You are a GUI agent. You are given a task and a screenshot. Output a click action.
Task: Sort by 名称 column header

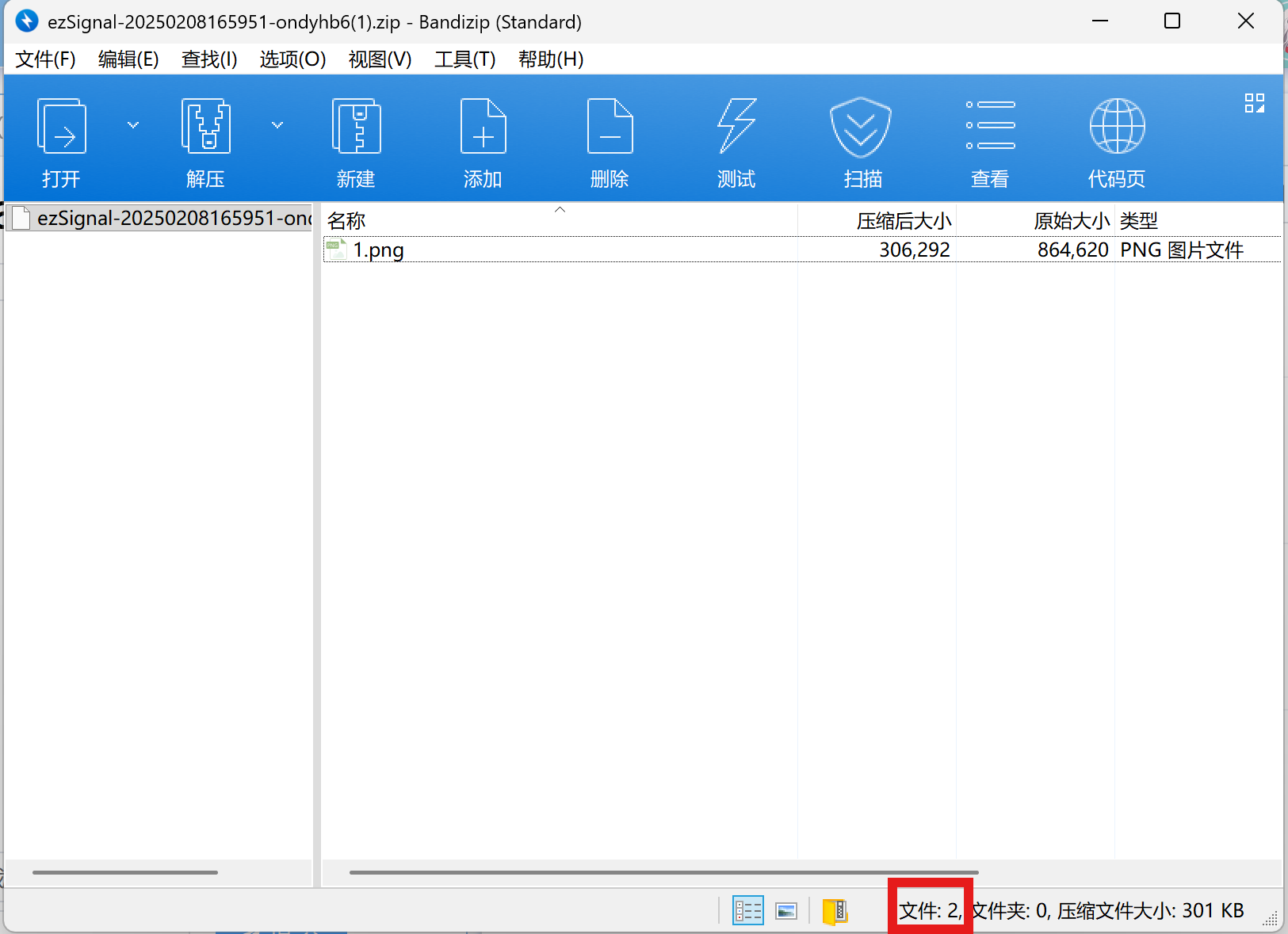pyautogui.click(x=560, y=220)
